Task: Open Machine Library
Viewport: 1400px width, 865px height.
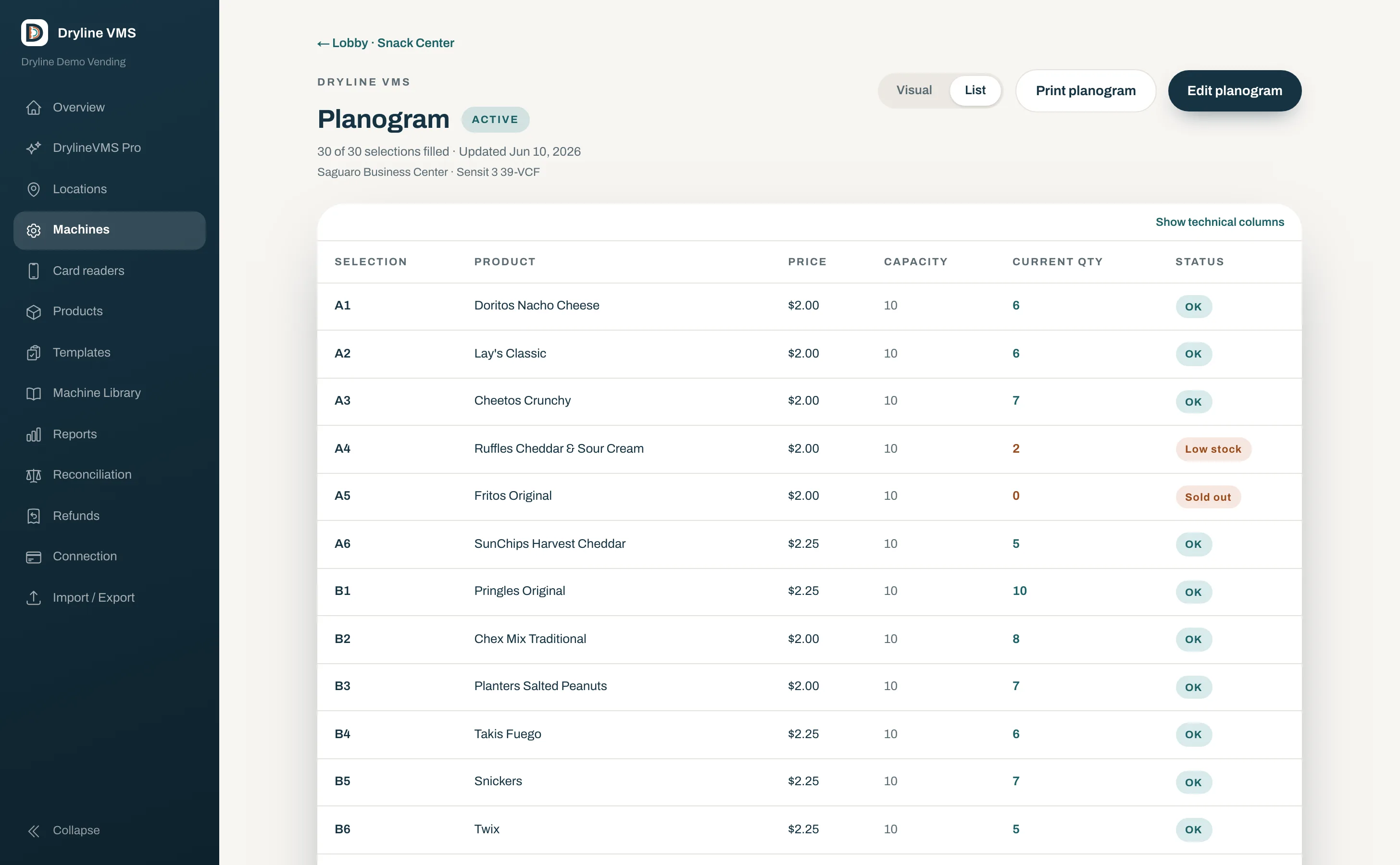Action: (x=109, y=394)
